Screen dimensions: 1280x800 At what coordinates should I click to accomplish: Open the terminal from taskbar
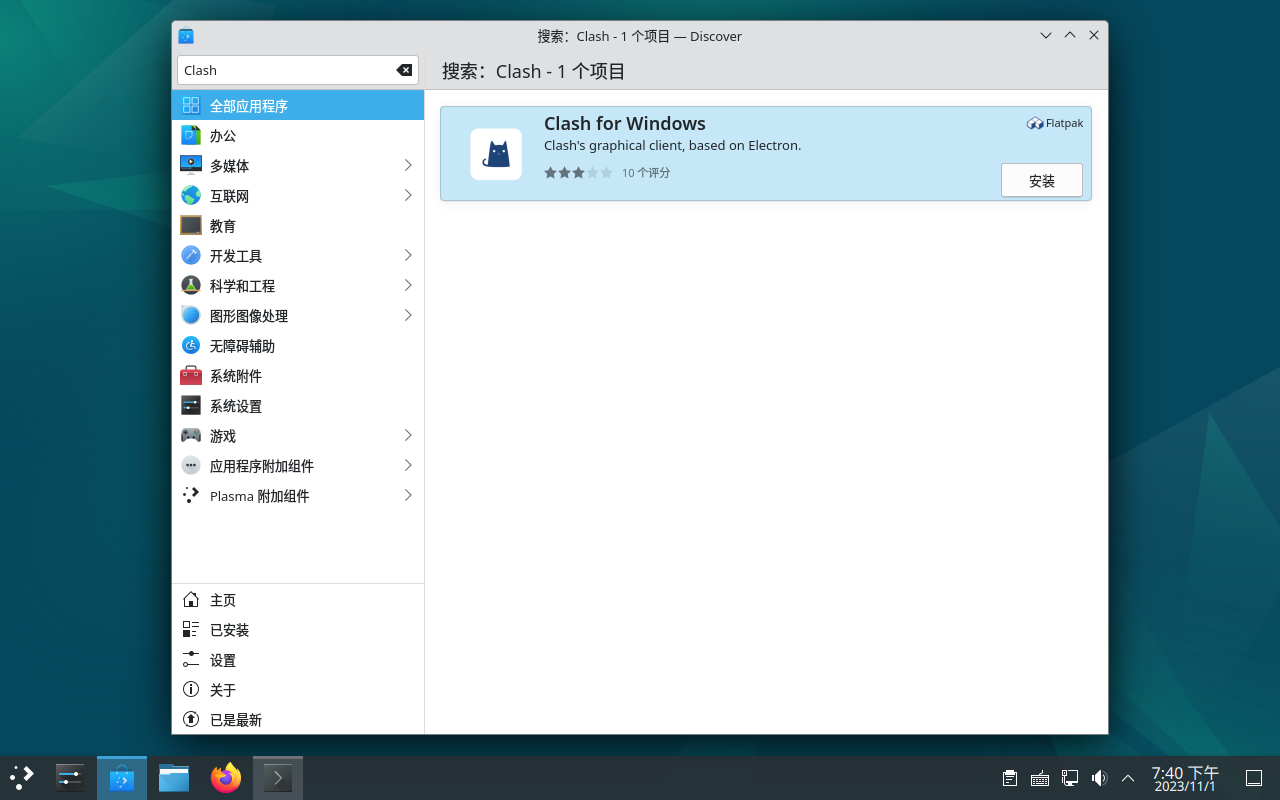point(278,778)
